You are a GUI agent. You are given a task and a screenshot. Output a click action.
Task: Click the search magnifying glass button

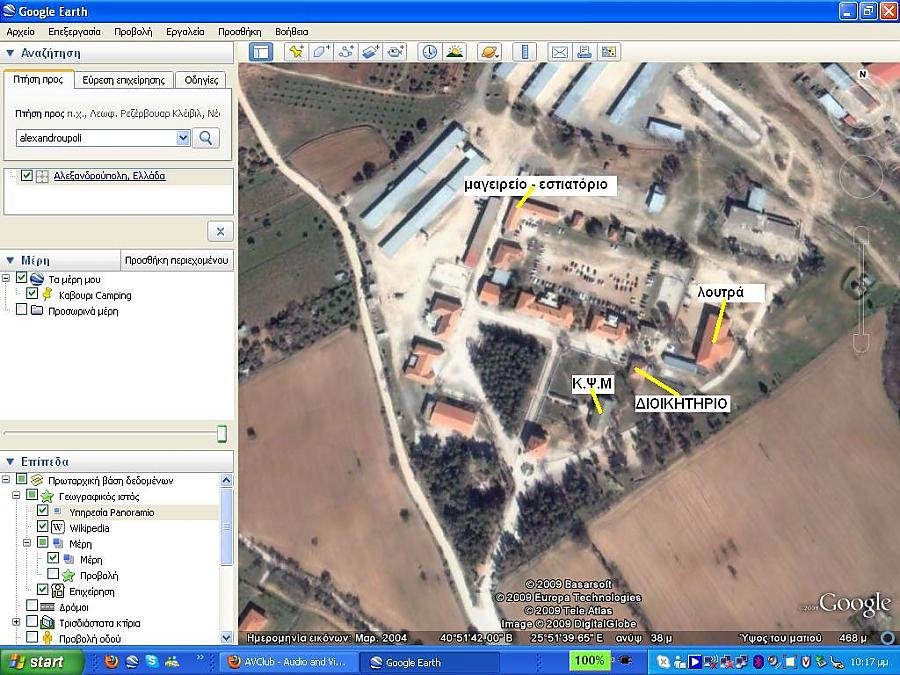(206, 138)
